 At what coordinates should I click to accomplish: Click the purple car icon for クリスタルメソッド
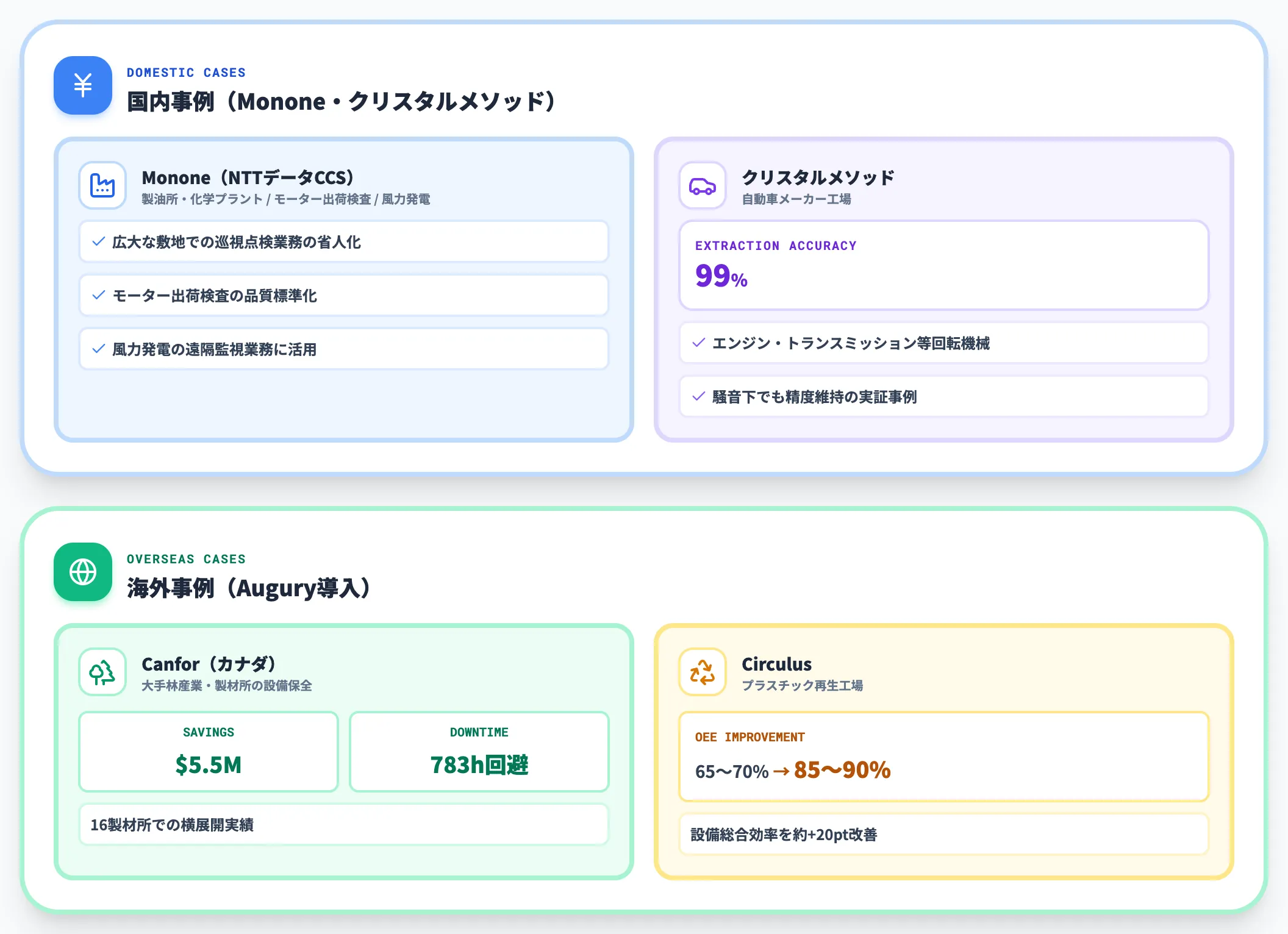pyautogui.click(x=703, y=185)
